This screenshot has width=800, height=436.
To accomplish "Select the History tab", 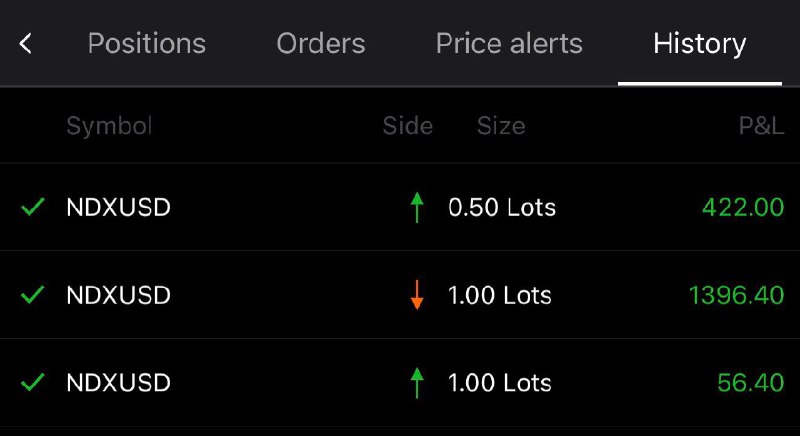I will coord(699,44).
